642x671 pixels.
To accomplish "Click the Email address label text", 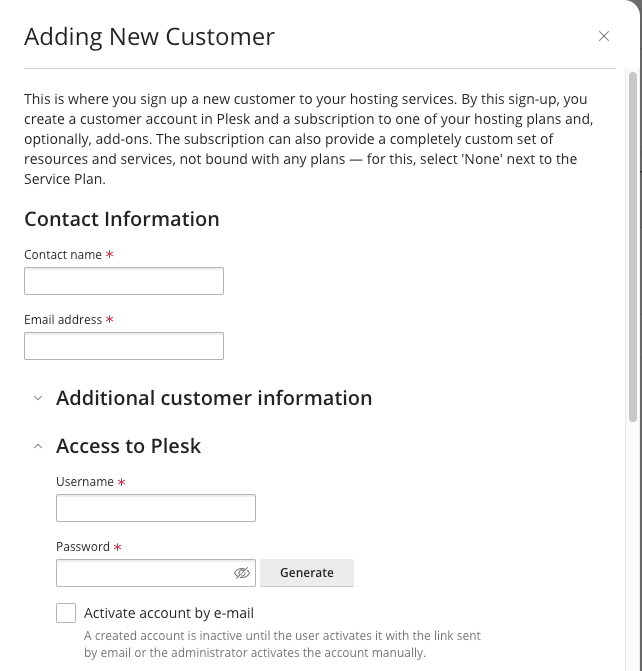I will [x=63, y=320].
